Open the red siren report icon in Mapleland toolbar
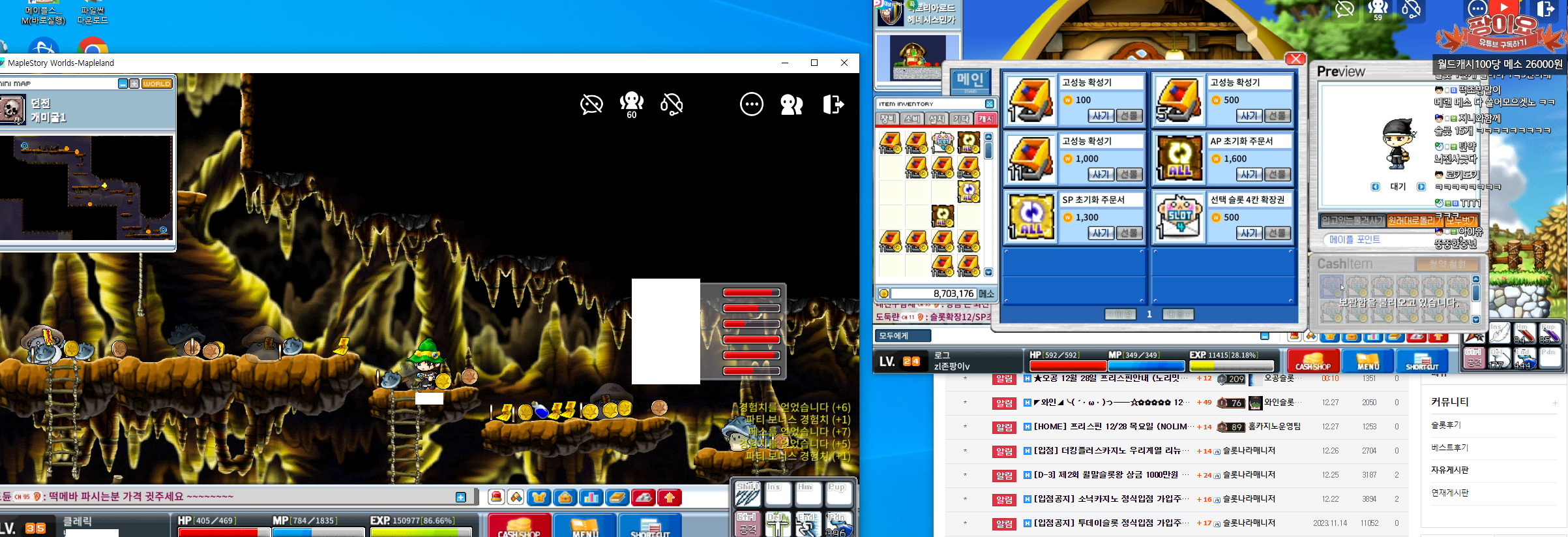1568x537 pixels. point(496,498)
